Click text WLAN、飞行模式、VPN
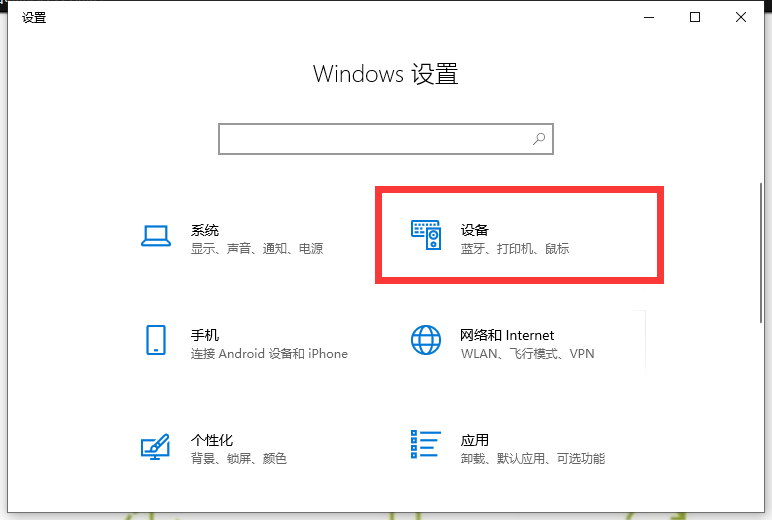772x520 pixels. [528, 354]
